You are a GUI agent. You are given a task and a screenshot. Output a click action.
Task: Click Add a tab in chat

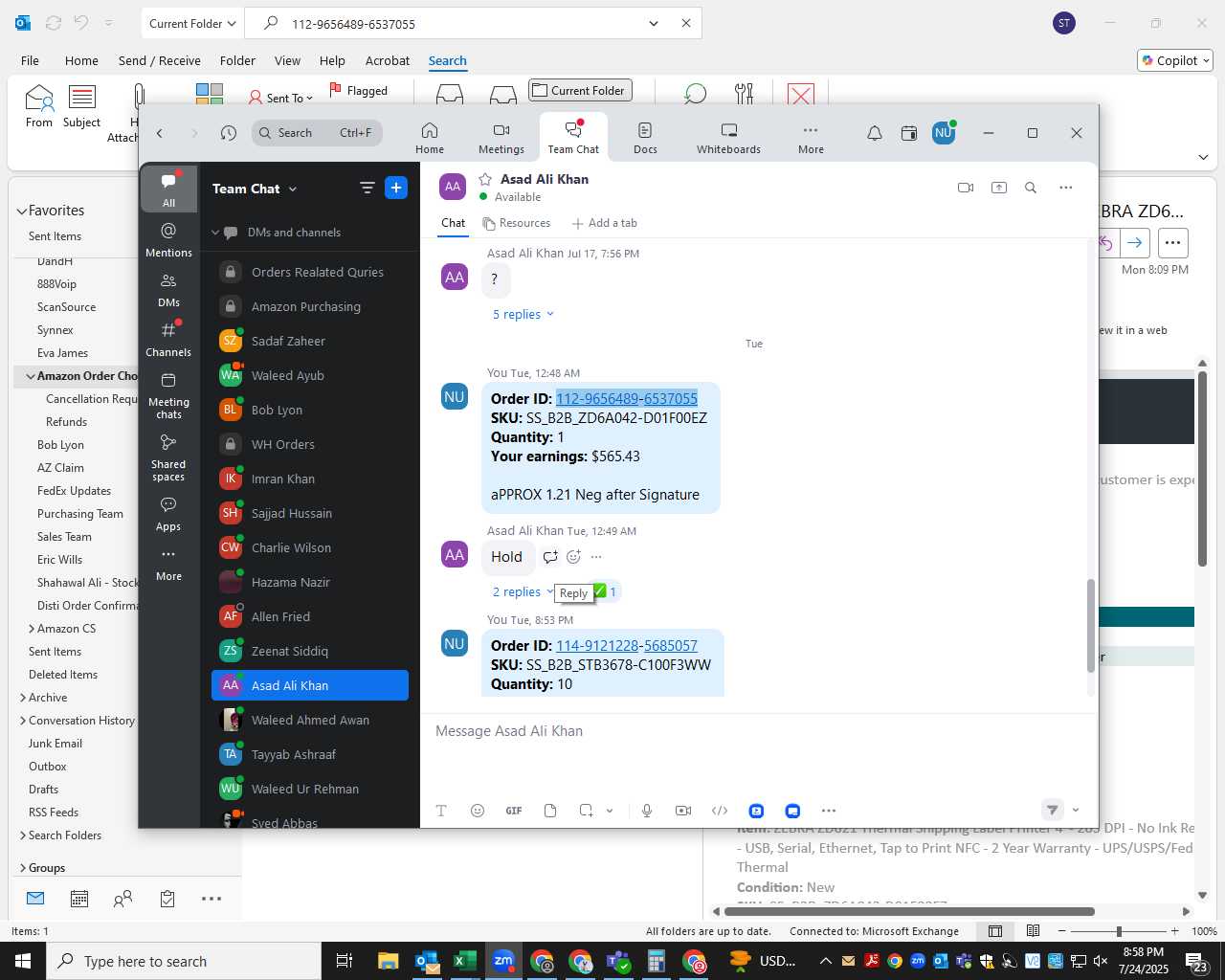[x=605, y=223]
